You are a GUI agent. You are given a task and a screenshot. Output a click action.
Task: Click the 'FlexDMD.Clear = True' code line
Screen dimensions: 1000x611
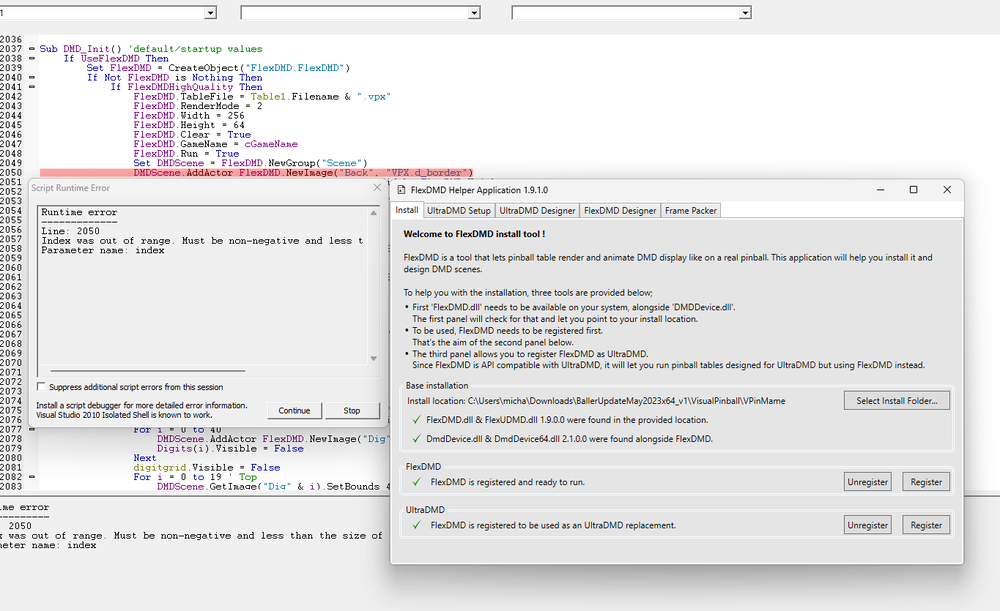click(192, 135)
